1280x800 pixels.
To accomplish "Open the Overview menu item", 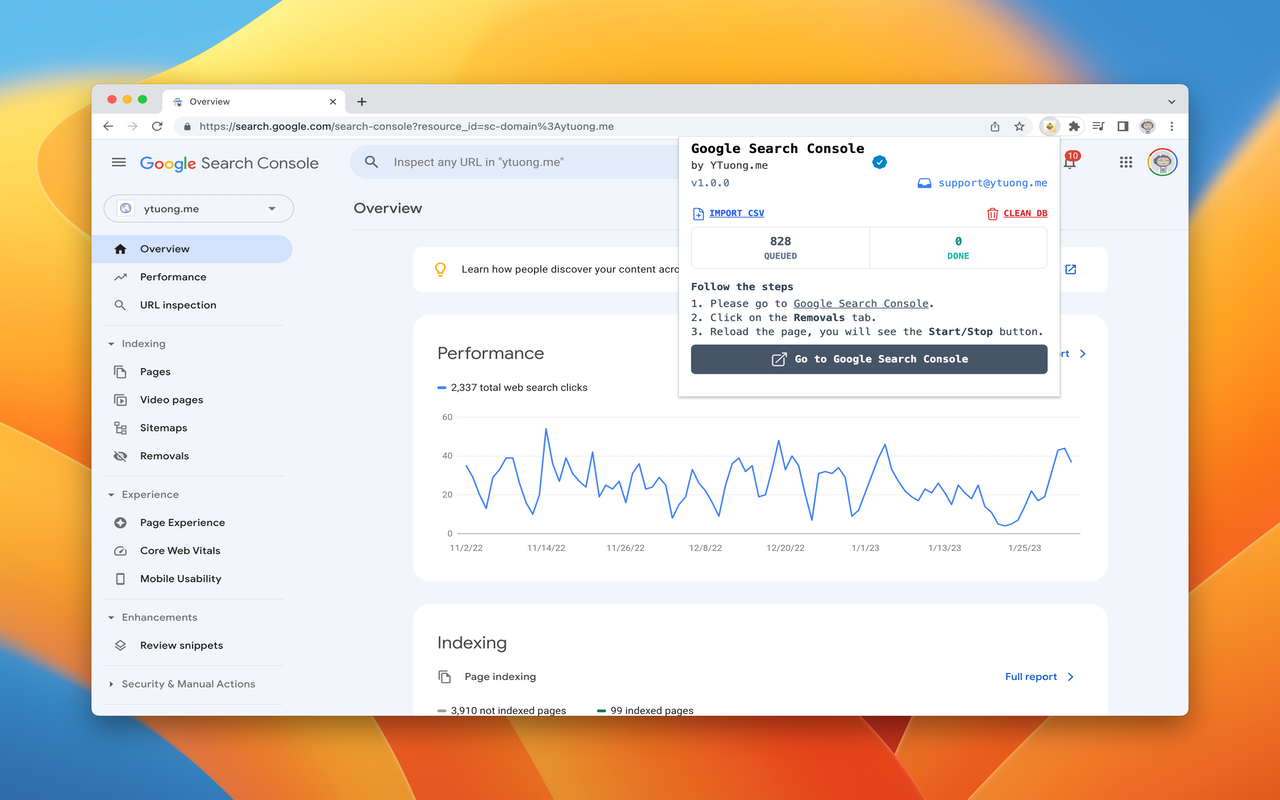I will [192, 249].
